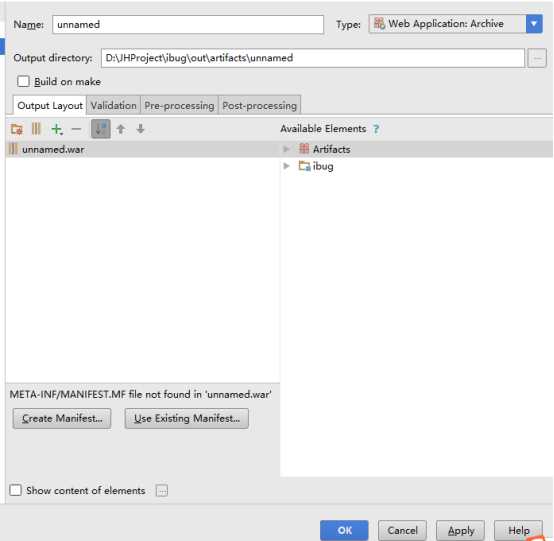This screenshot has height=541, width=554.
Task: Enable the Build on make checkbox
Action: [x=23, y=81]
